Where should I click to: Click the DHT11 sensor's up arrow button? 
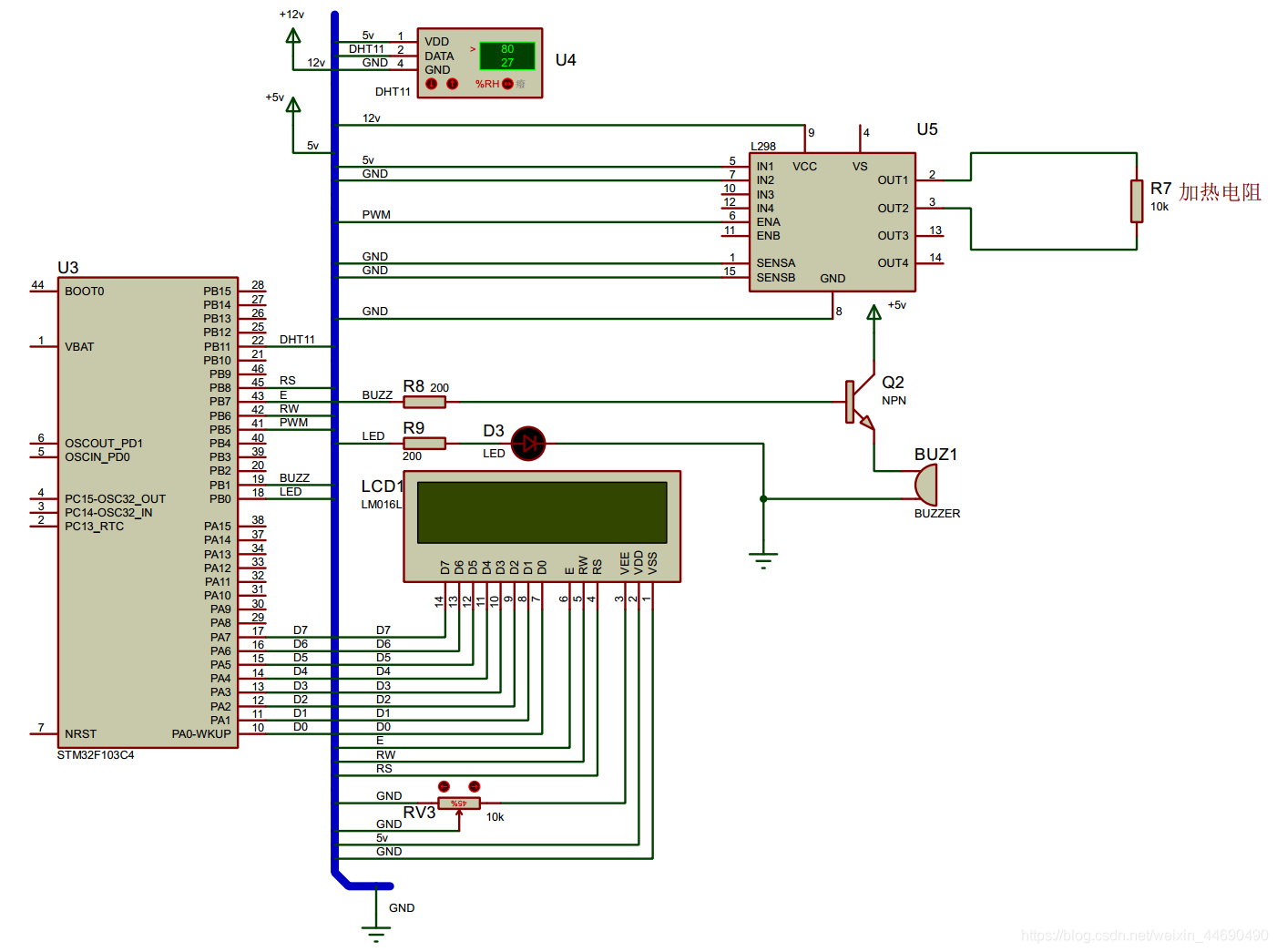point(452,84)
